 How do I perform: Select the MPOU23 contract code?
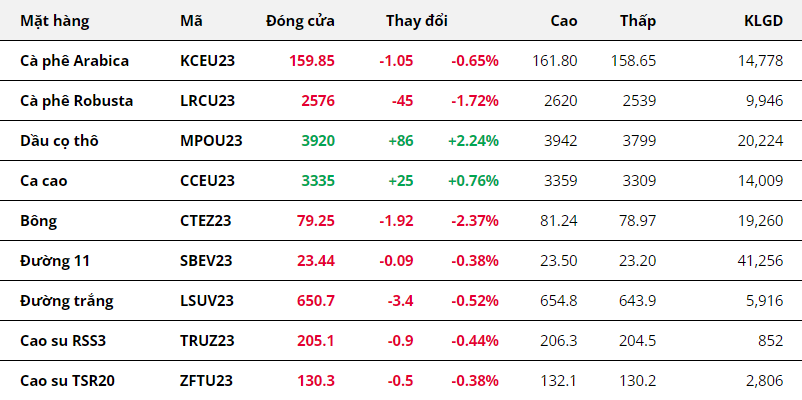(x=211, y=140)
